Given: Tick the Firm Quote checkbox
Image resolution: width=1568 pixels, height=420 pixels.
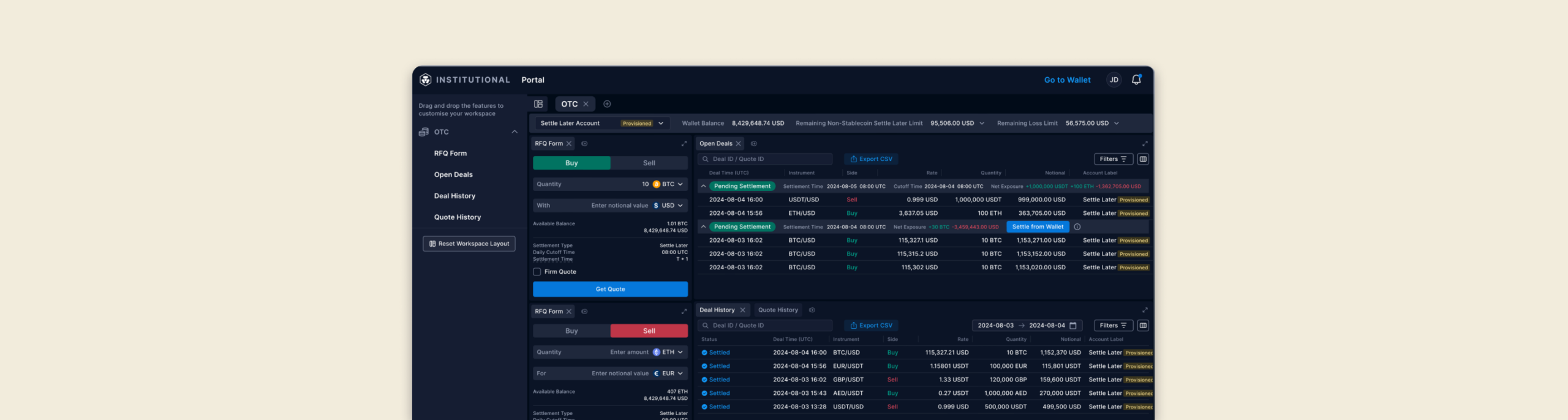Looking at the screenshot, I should pyautogui.click(x=537, y=272).
